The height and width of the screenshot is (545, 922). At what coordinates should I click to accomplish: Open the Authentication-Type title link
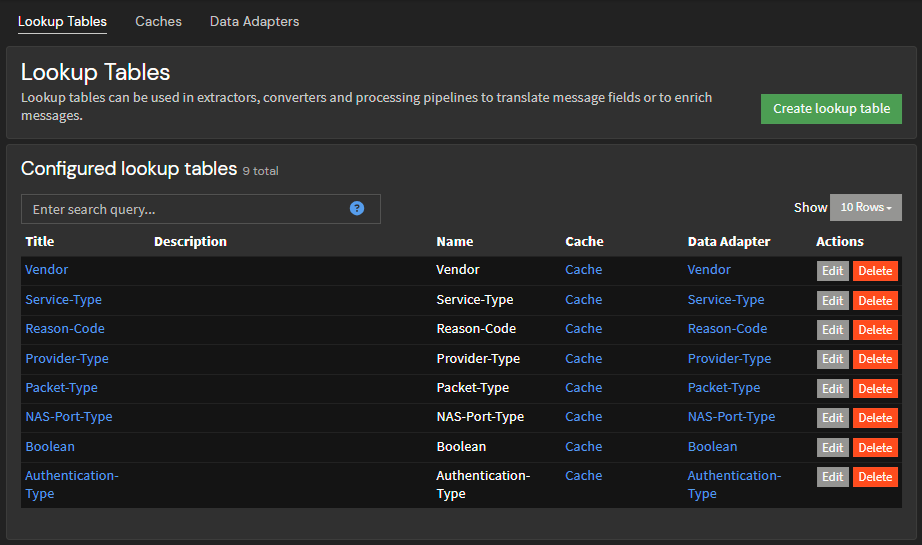71,476
